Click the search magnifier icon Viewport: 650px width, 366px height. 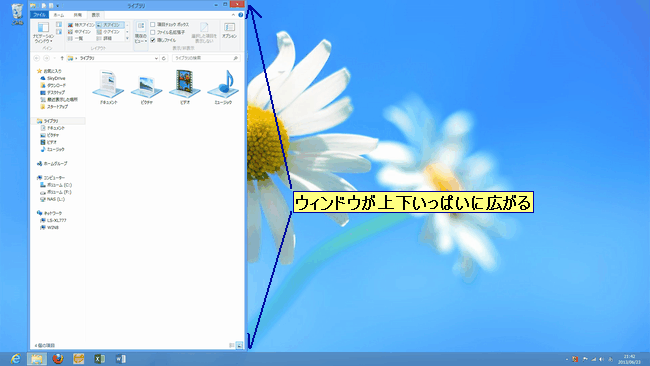coord(235,58)
